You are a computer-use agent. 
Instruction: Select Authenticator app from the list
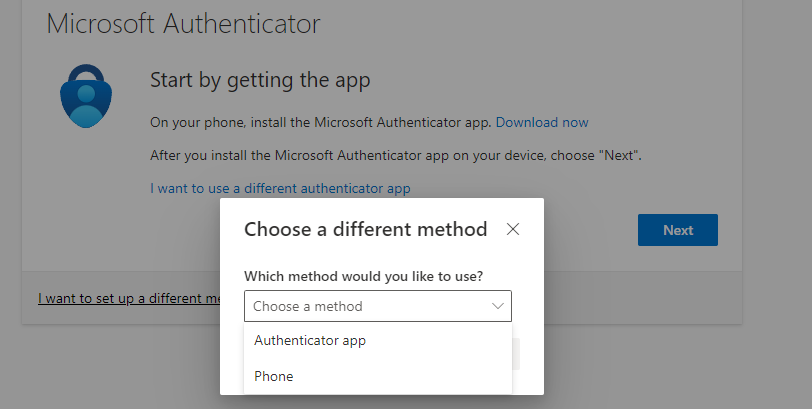coord(378,341)
